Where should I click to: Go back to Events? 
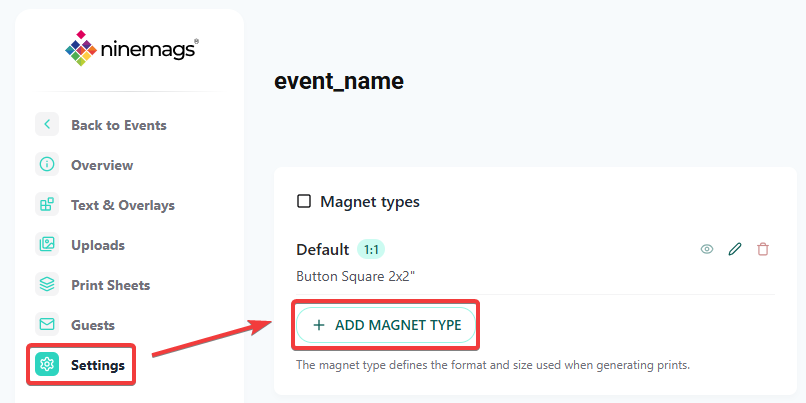pyautogui.click(x=119, y=125)
